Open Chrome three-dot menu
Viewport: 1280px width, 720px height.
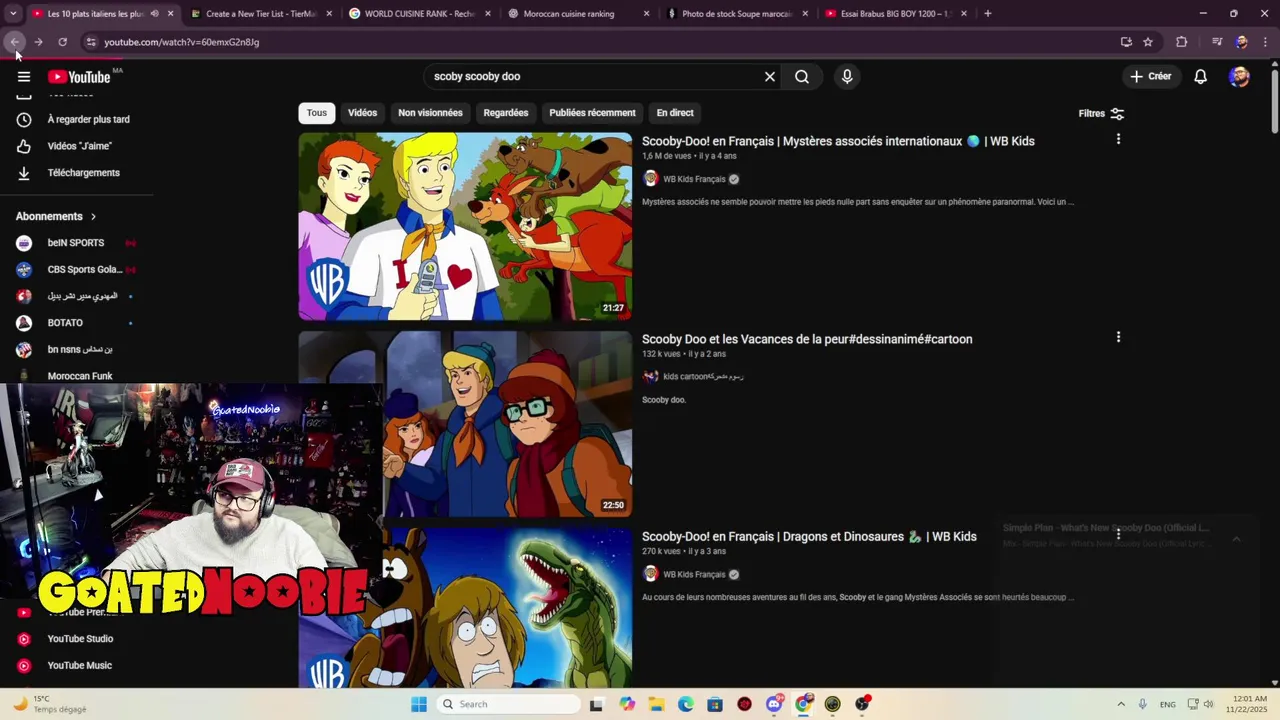click(x=1265, y=42)
